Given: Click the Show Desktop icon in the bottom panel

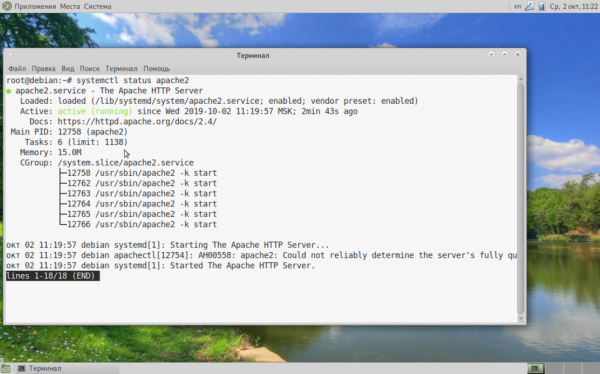Looking at the screenshot, I should pos(6,368).
